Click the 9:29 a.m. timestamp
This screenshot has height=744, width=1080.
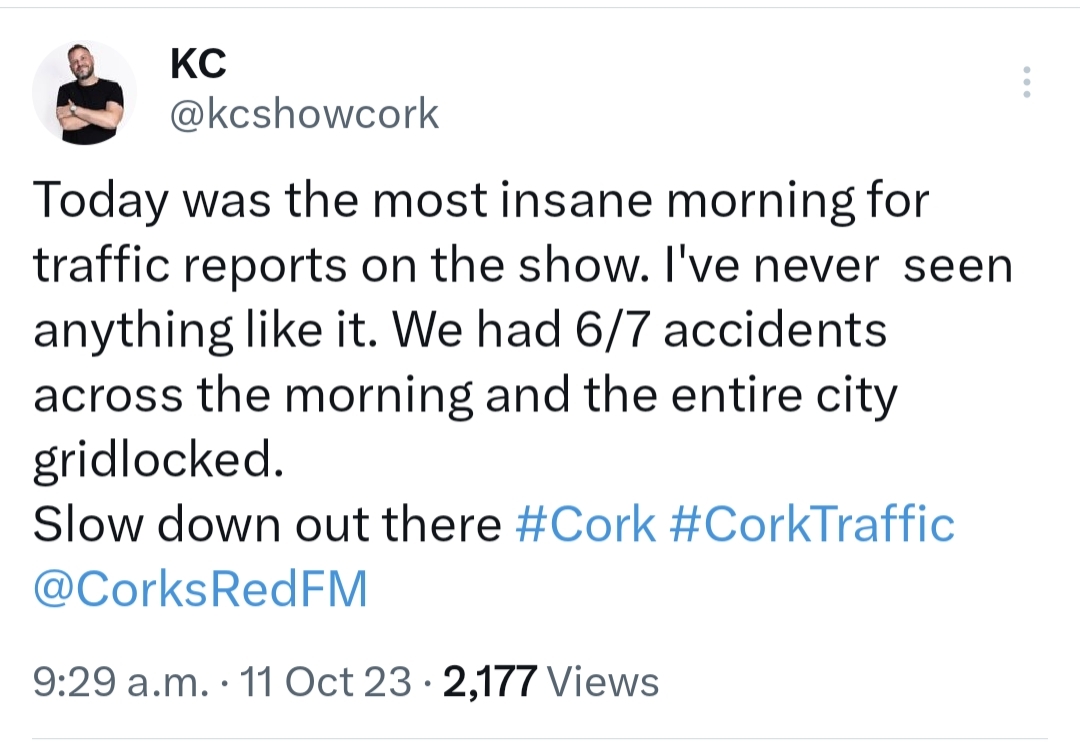tap(120, 682)
